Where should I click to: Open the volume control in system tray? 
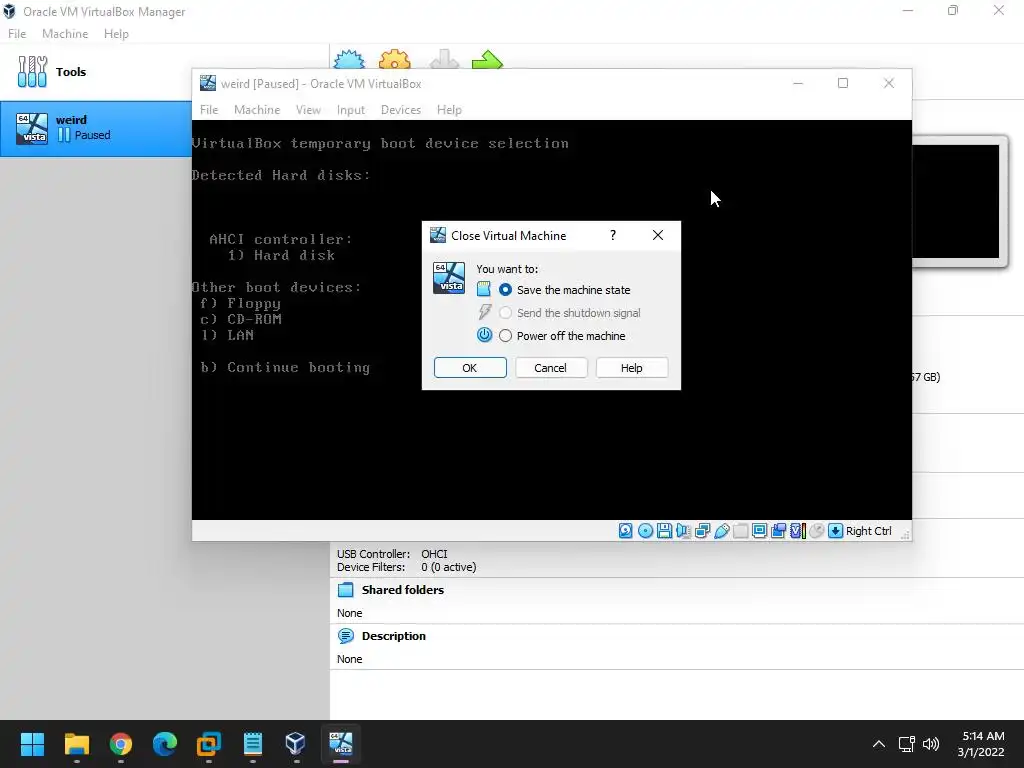[x=931, y=744]
